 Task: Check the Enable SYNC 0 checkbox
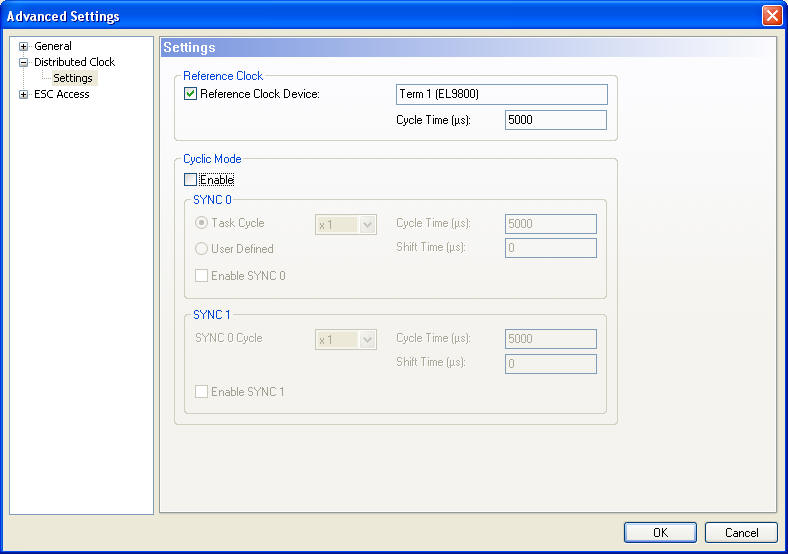tap(201, 275)
